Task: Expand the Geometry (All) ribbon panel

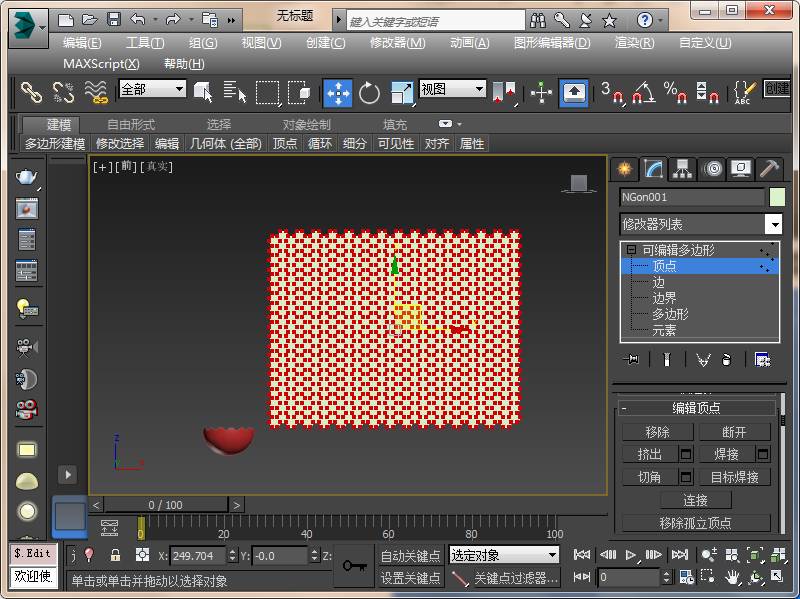Action: [226, 144]
